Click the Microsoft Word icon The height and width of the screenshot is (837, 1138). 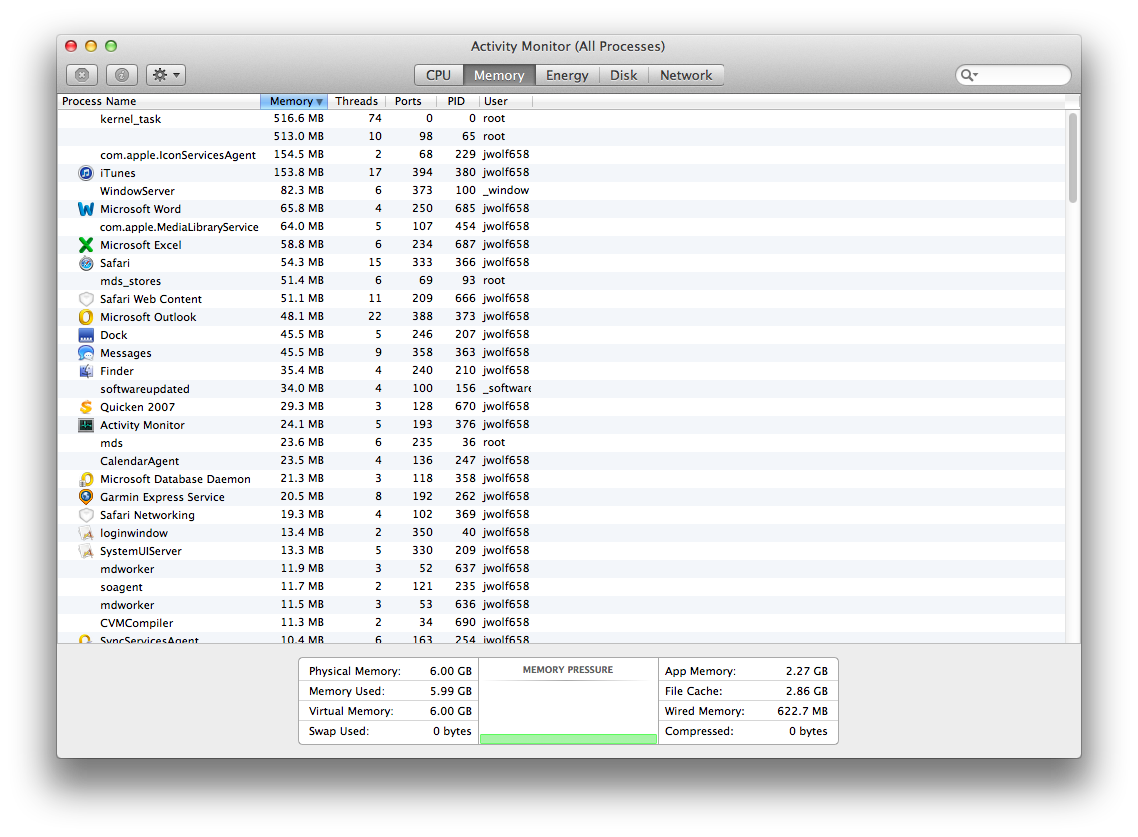coord(86,209)
